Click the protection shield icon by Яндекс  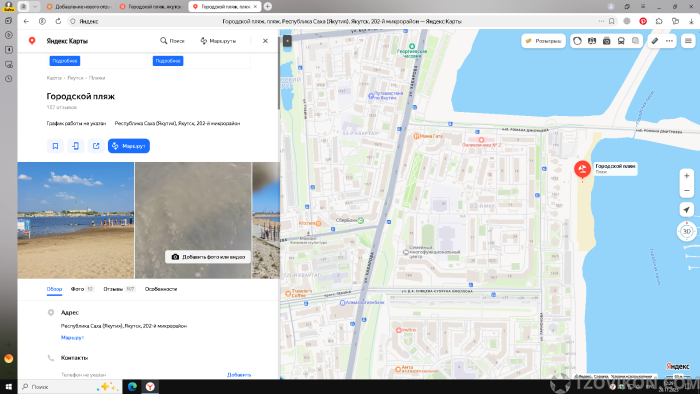point(73,21)
